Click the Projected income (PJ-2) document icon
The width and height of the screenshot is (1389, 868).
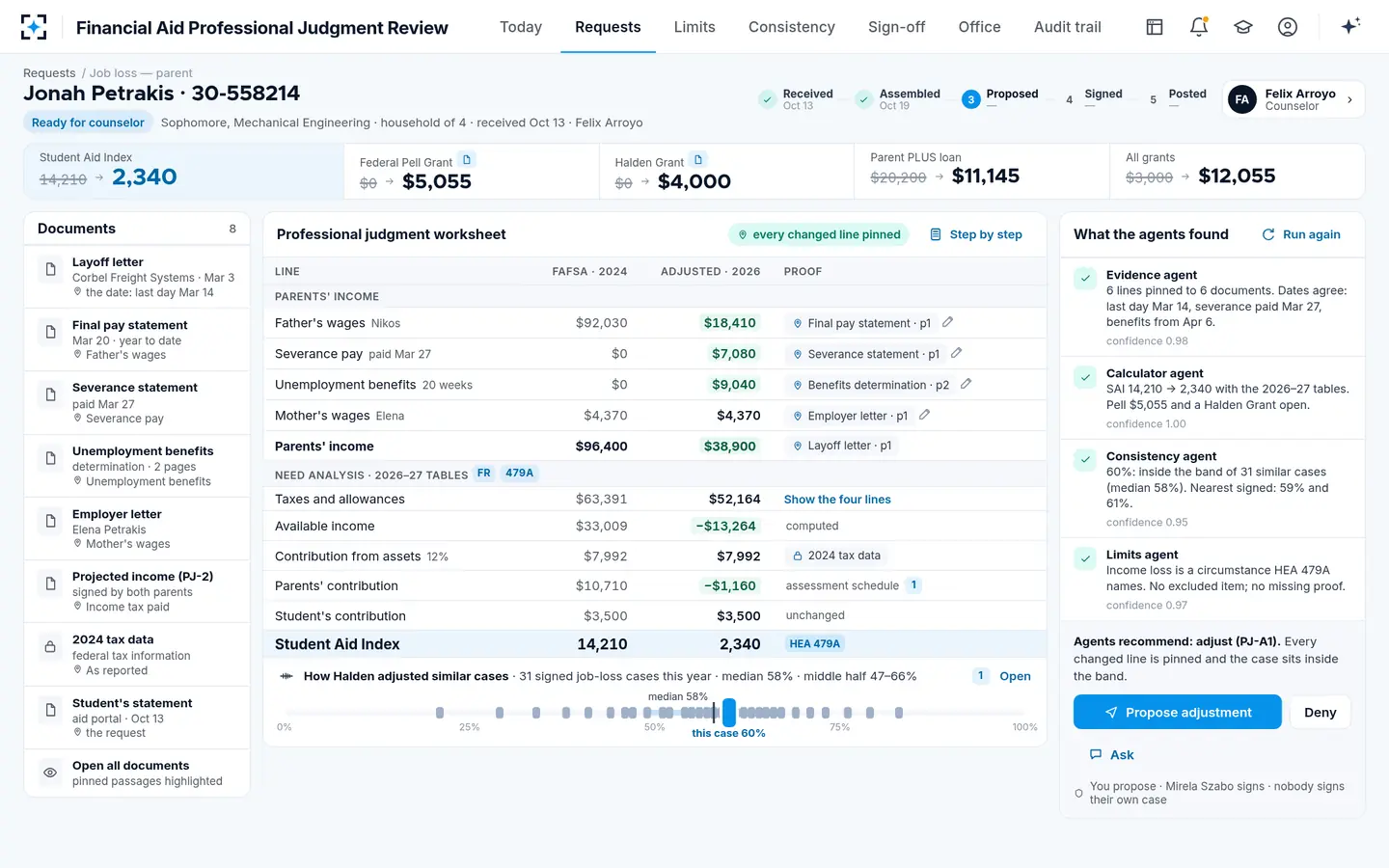click(50, 583)
